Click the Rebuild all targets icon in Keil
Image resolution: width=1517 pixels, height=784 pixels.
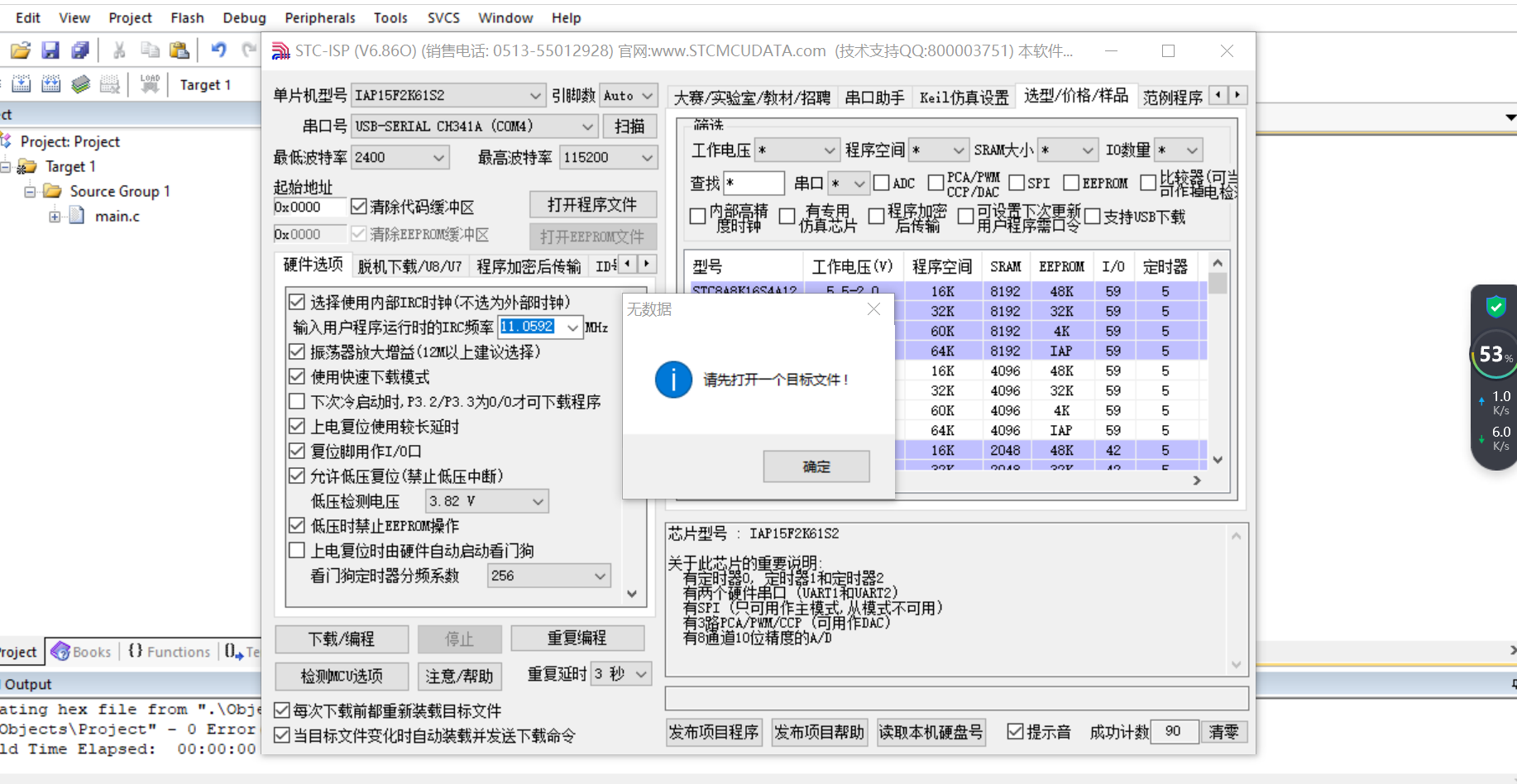click(51, 84)
